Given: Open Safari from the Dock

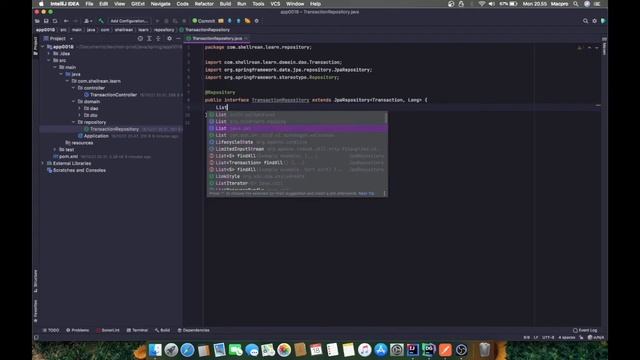Looking at the screenshot, I should tap(187, 350).
